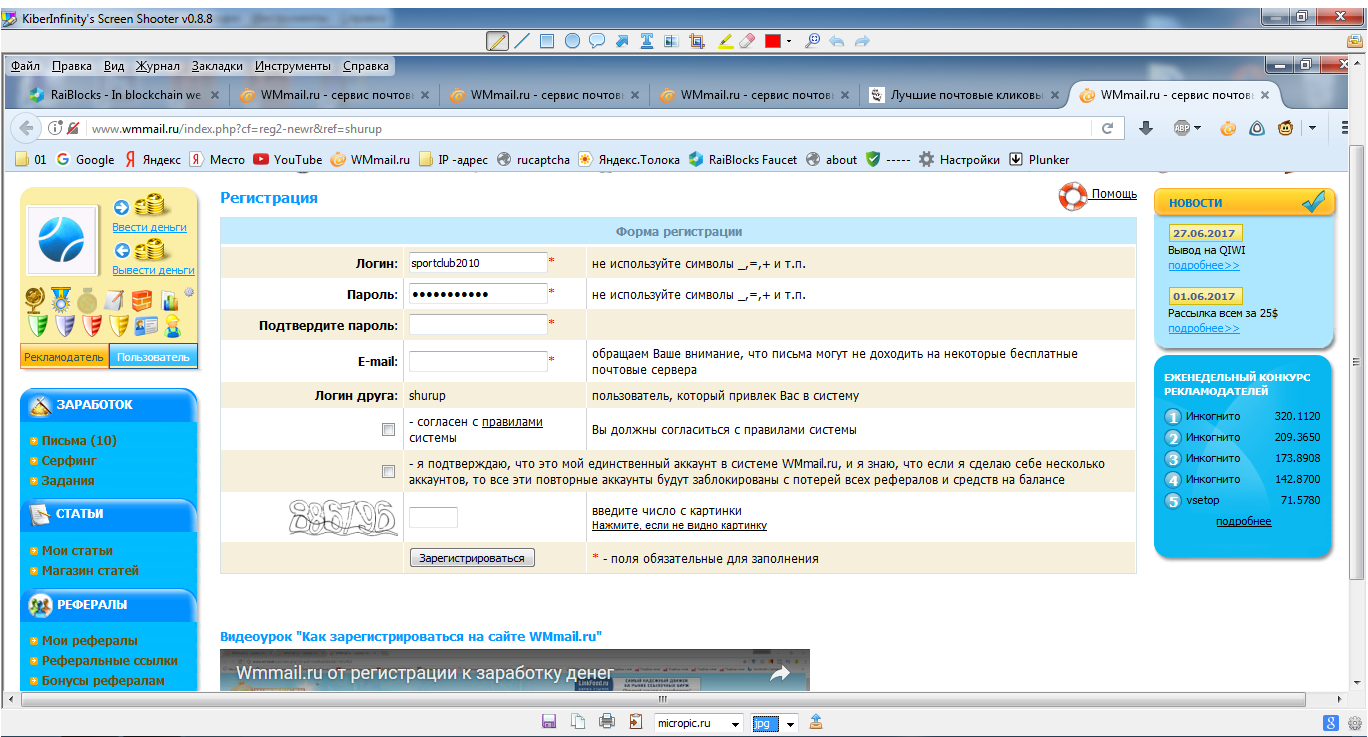Open Серфинг in sidebar
The image size is (1368, 737).
pos(69,461)
